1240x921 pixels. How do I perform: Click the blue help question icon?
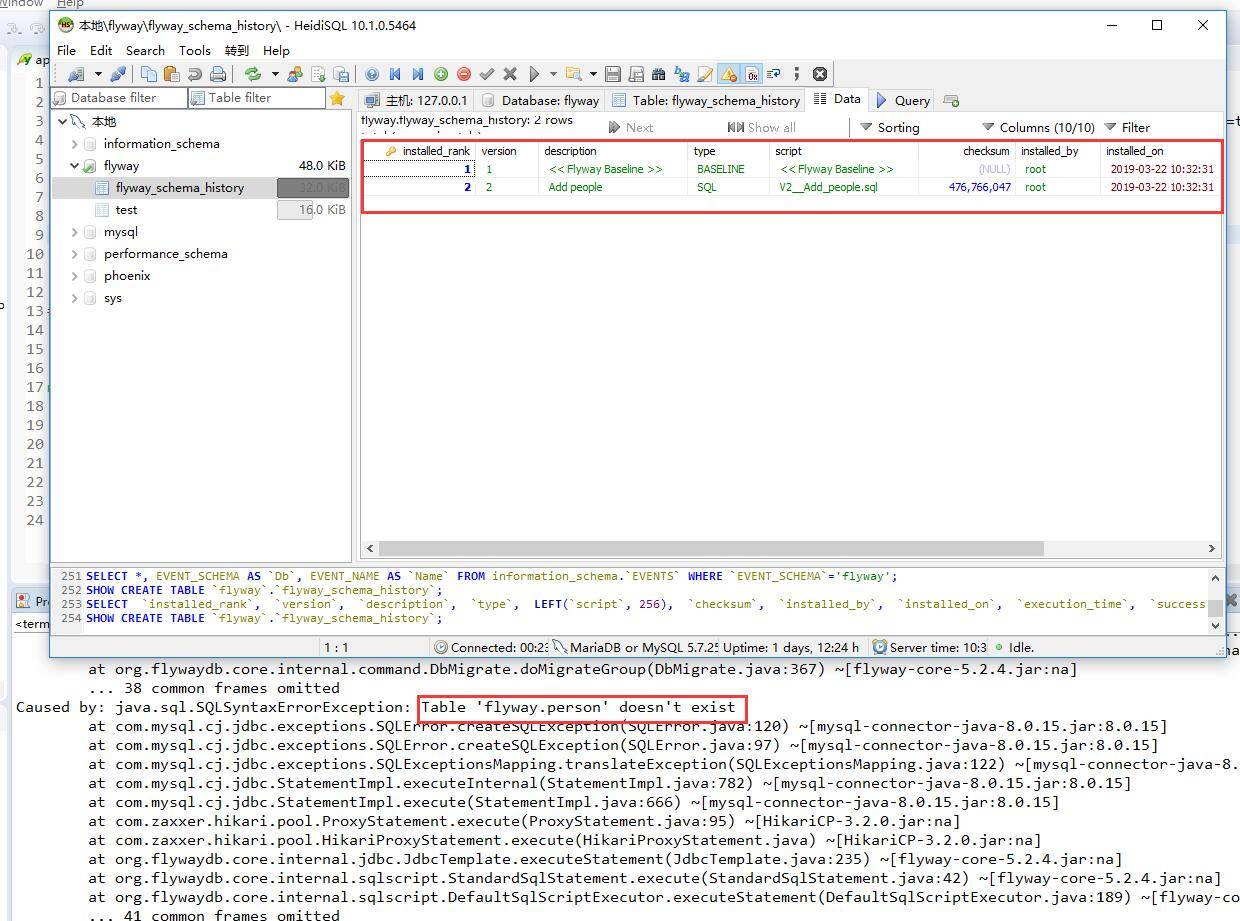click(x=372, y=74)
